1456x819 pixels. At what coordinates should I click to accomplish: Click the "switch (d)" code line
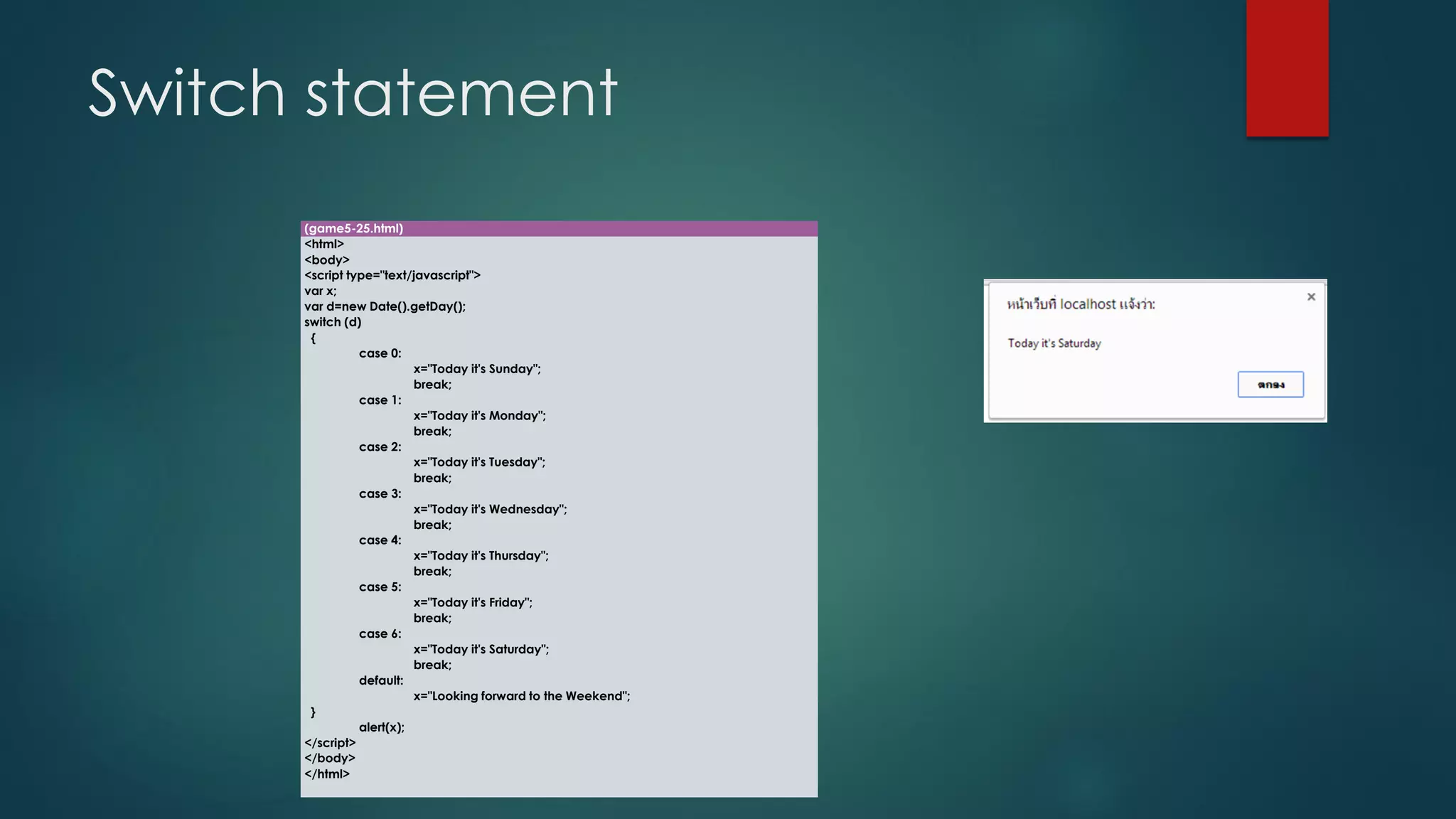point(333,322)
